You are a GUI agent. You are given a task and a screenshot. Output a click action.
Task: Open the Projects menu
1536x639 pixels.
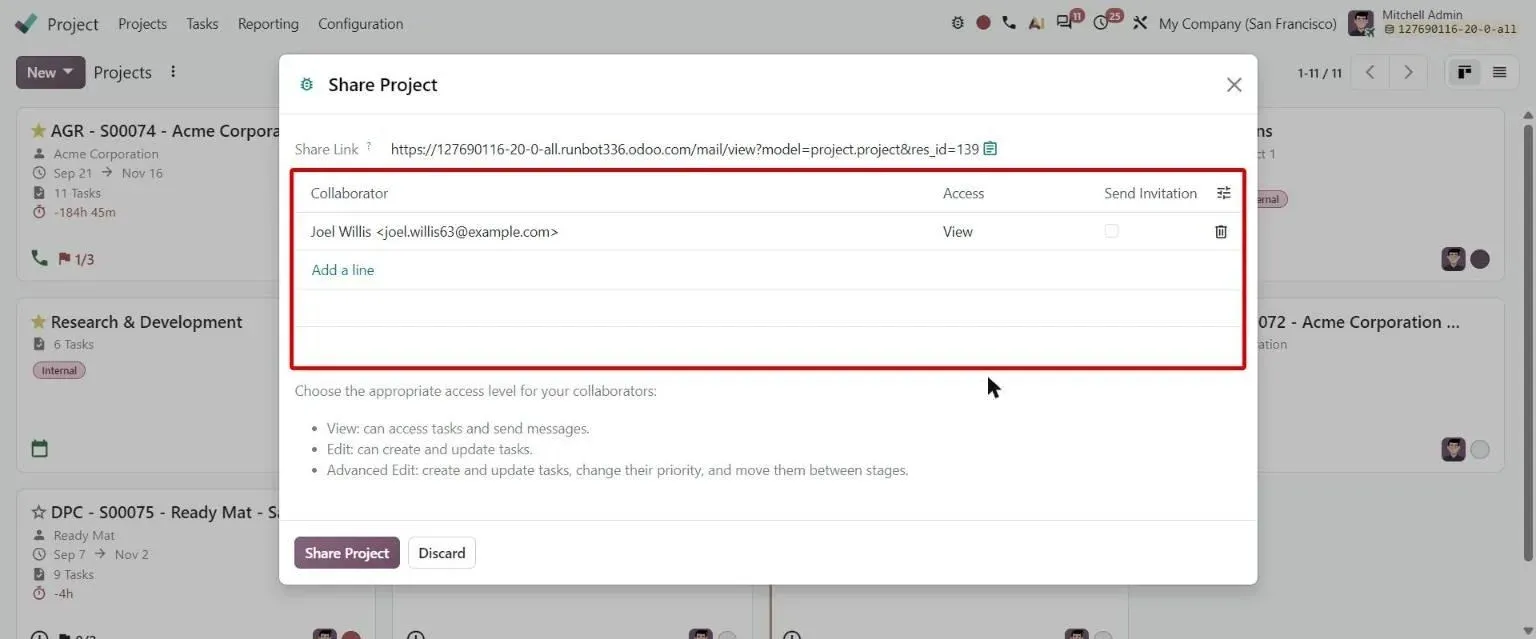click(x=142, y=23)
